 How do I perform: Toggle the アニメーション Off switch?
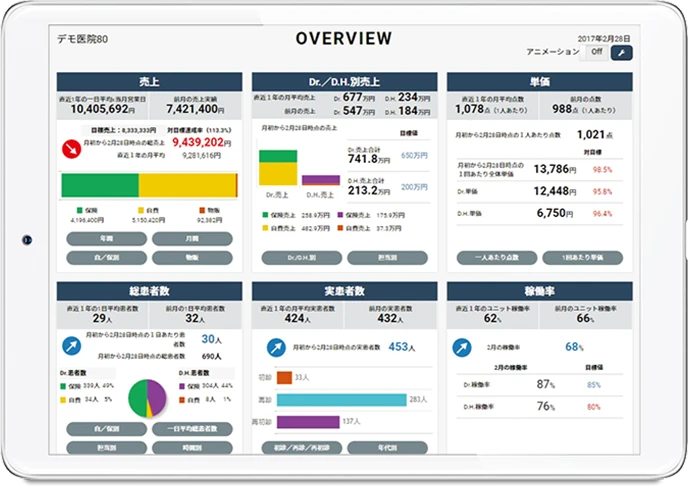(595, 52)
